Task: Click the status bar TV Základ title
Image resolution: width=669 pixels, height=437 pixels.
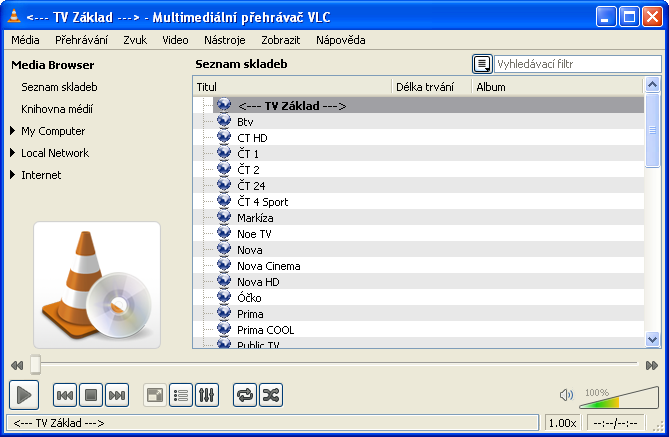Action: click(x=59, y=423)
